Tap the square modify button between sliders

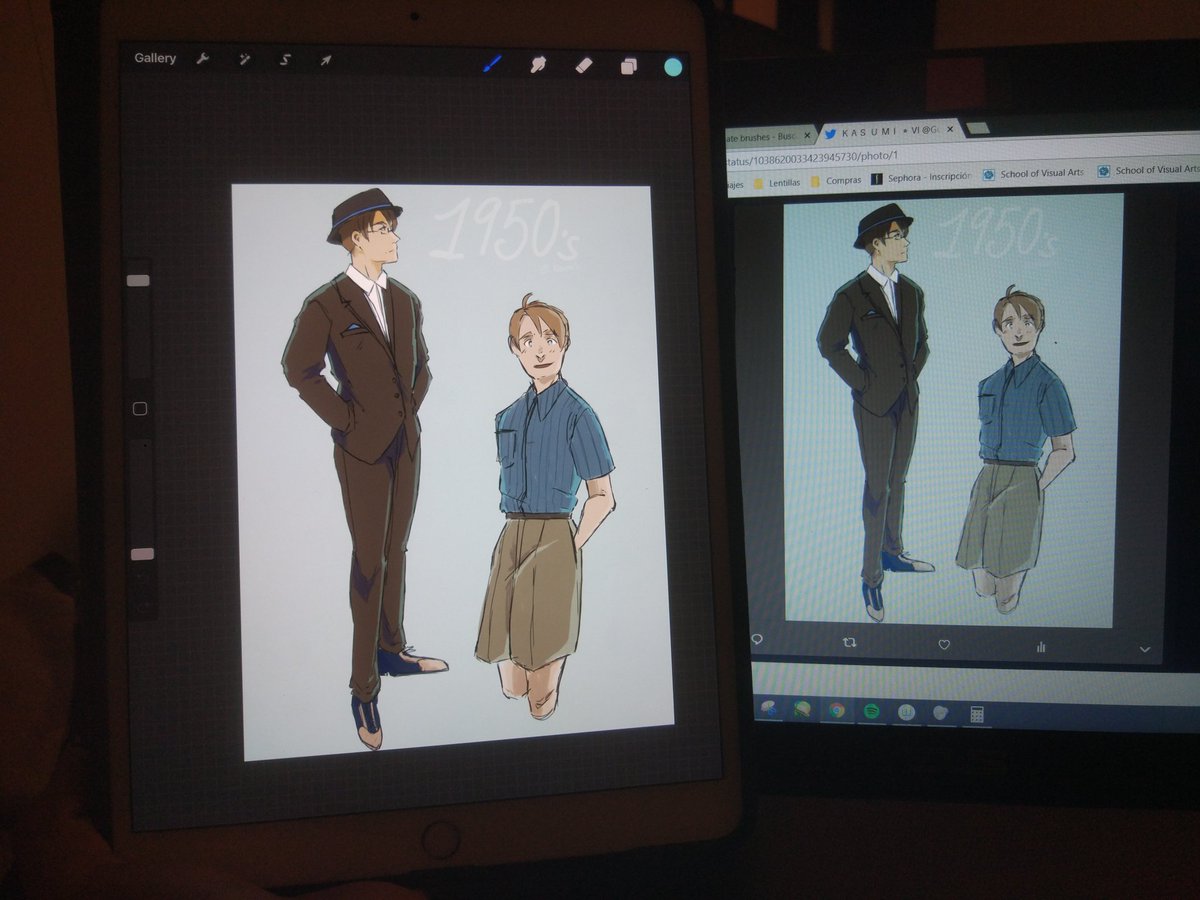pyautogui.click(x=140, y=408)
